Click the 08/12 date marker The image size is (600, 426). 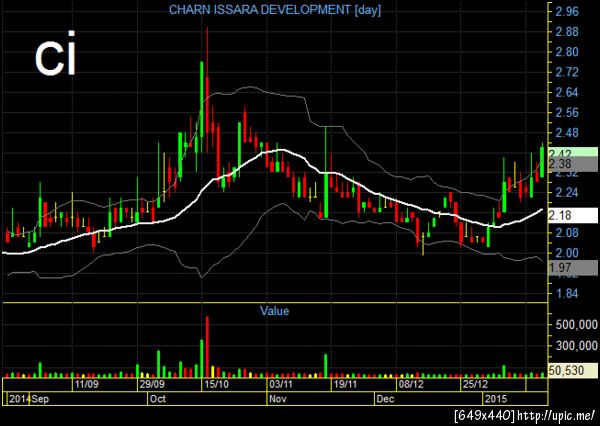point(411,384)
